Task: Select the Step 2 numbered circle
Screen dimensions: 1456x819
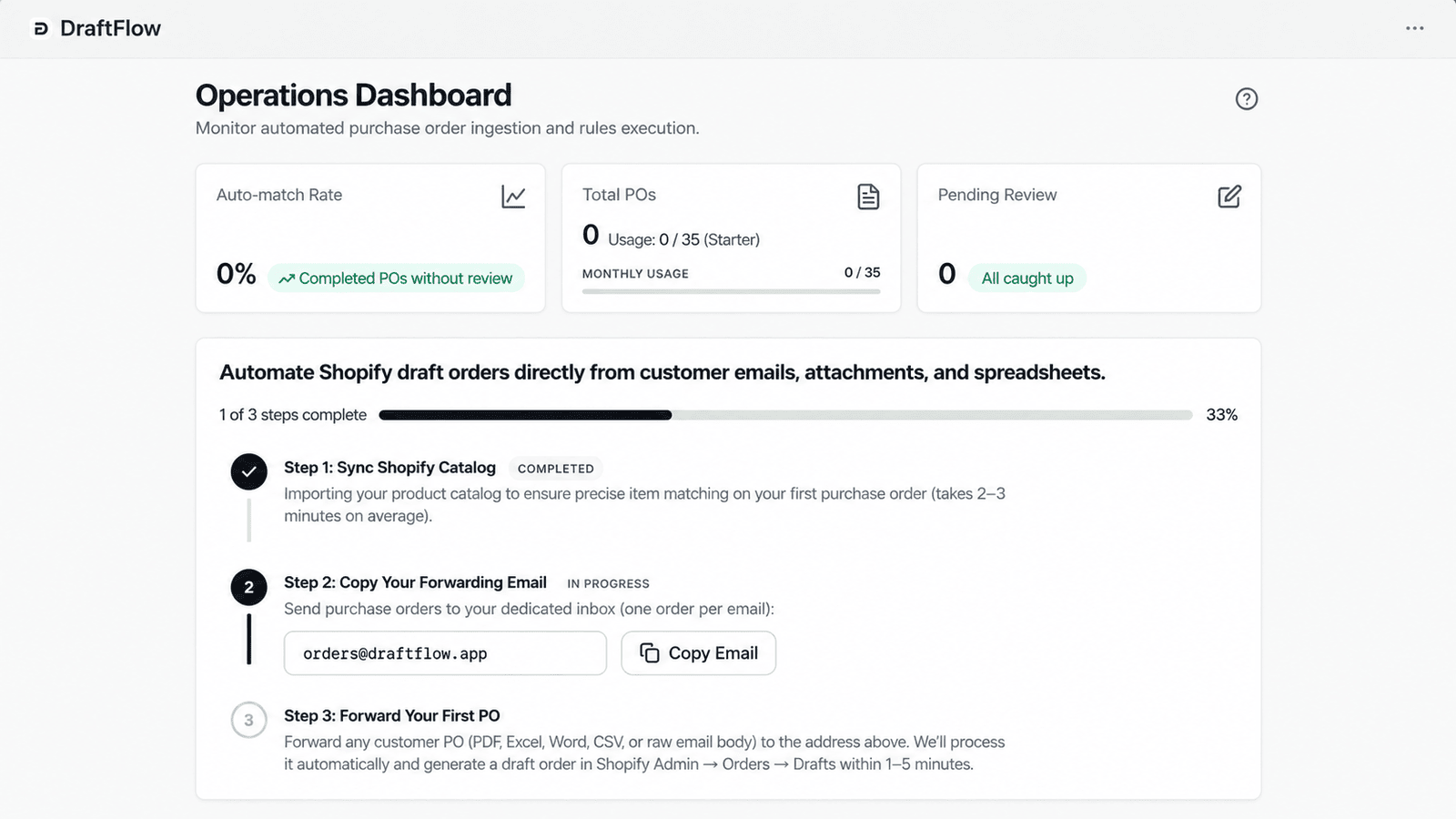Action: [248, 587]
